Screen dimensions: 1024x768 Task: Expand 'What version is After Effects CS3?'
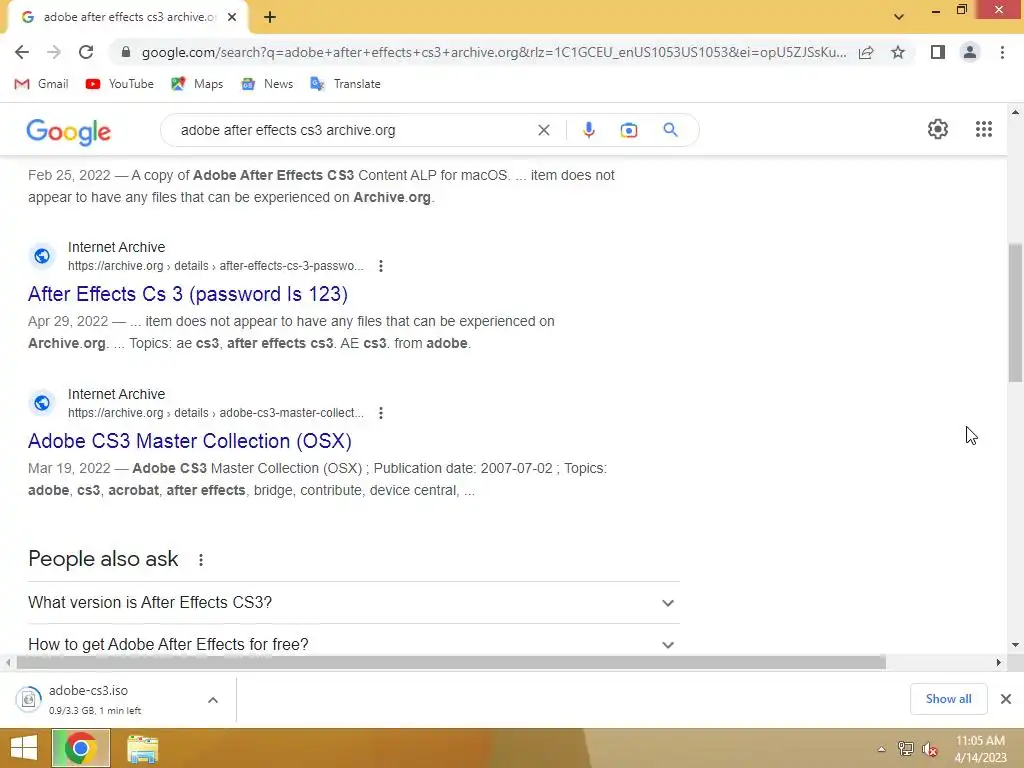click(x=353, y=603)
